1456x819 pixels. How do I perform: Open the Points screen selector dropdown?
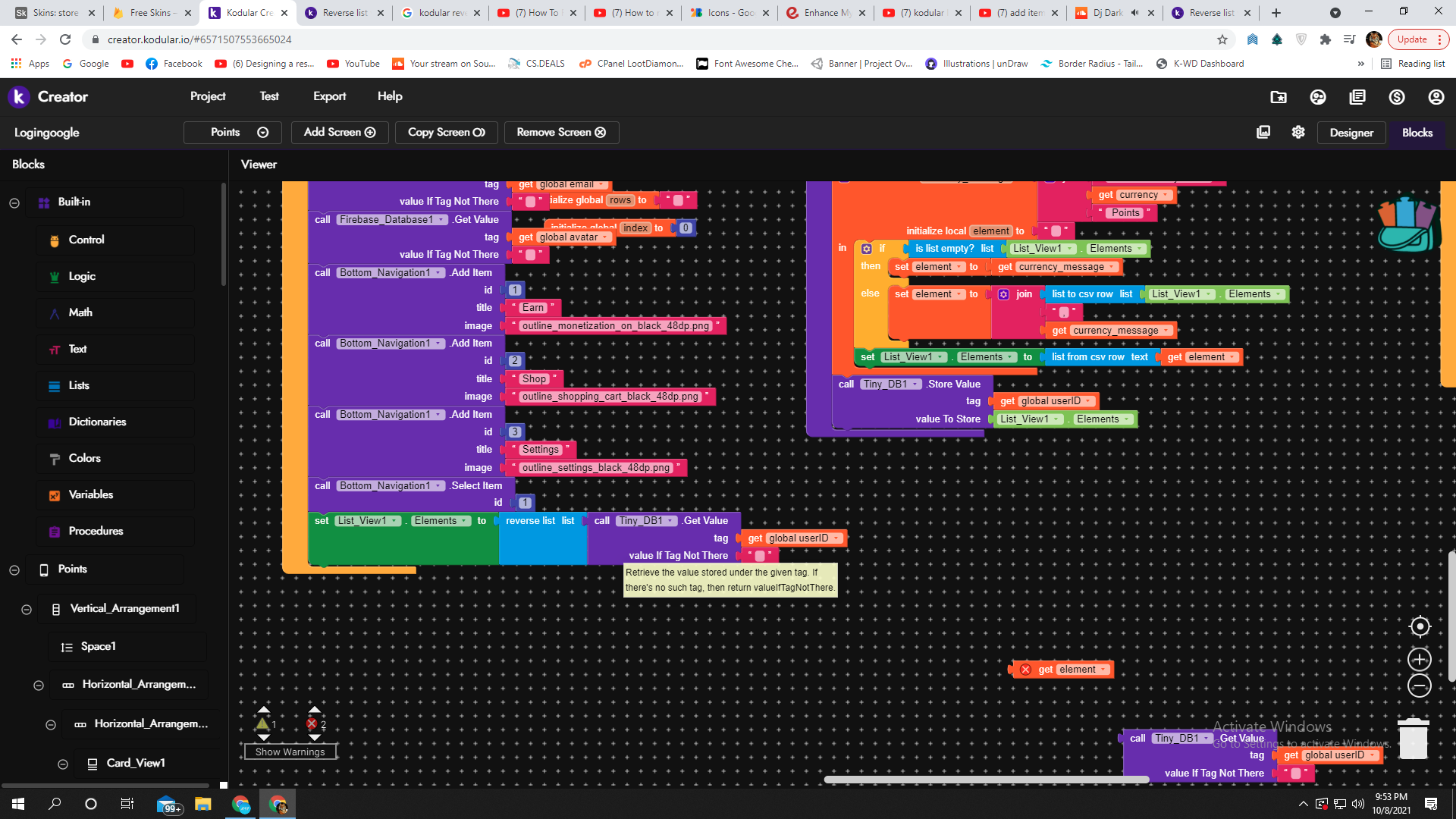click(233, 132)
